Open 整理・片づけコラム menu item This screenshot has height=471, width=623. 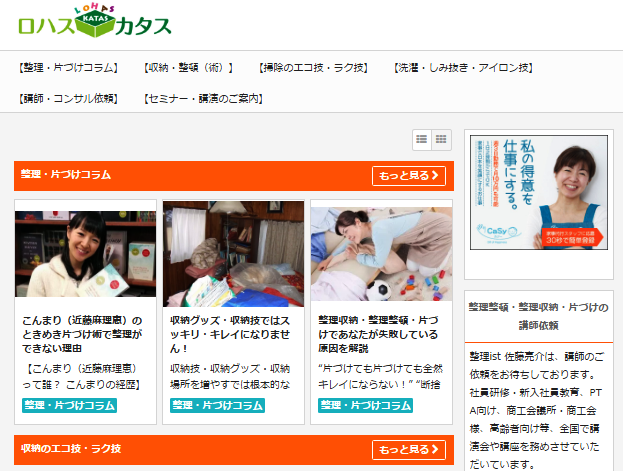69,68
